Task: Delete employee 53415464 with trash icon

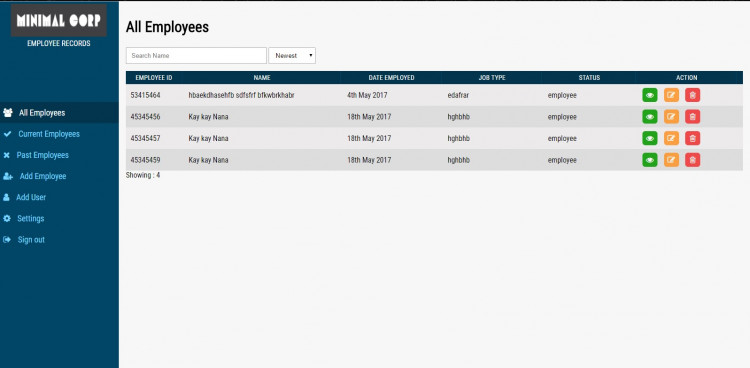Action: pos(693,95)
